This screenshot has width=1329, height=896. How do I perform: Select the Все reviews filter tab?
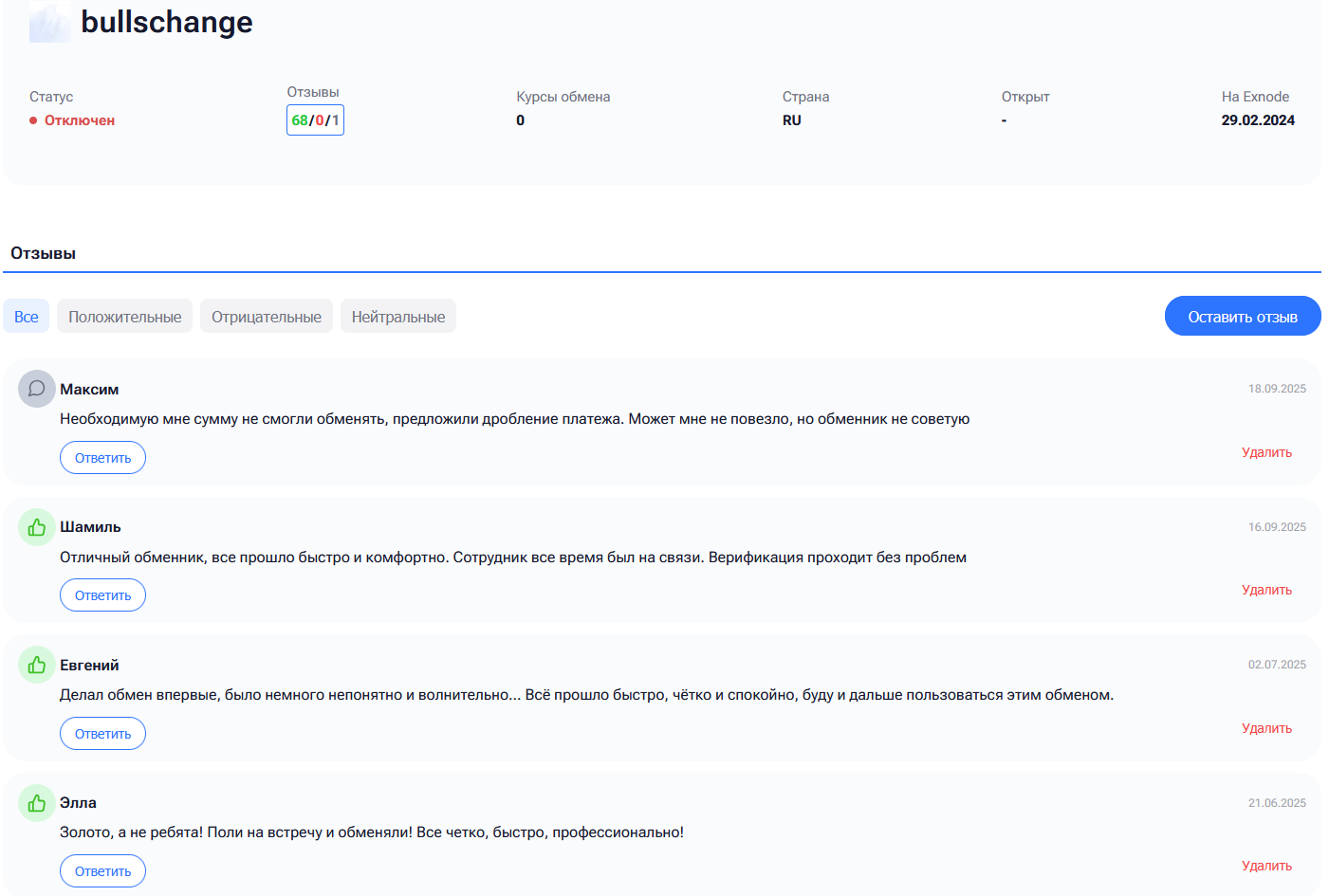point(27,317)
